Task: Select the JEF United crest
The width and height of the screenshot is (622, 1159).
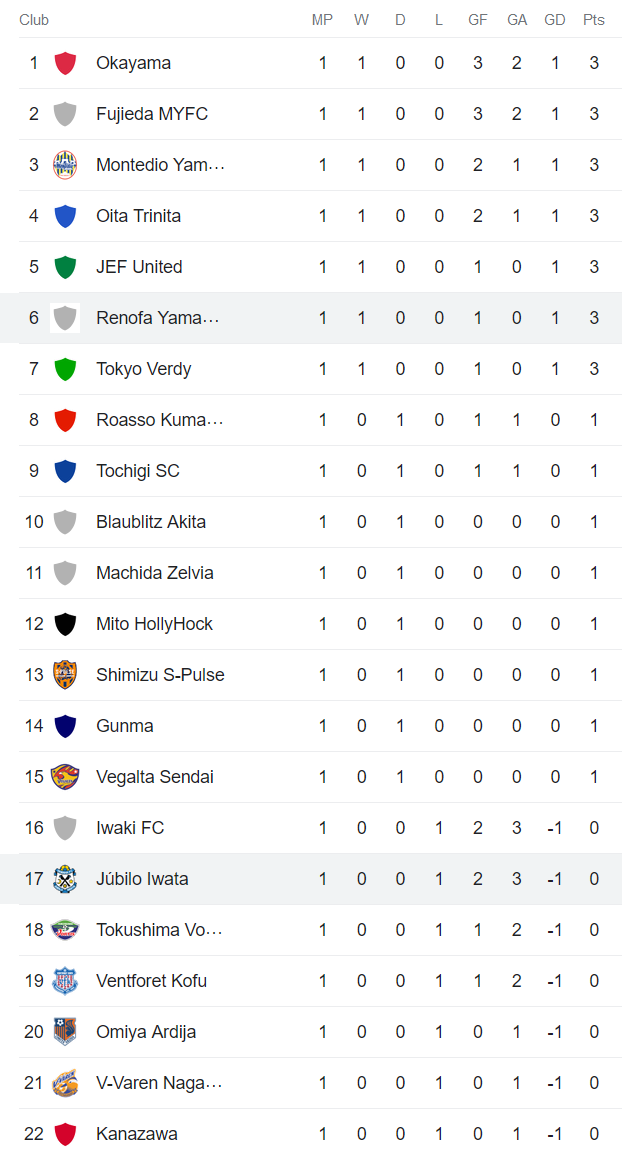Action: [x=64, y=266]
